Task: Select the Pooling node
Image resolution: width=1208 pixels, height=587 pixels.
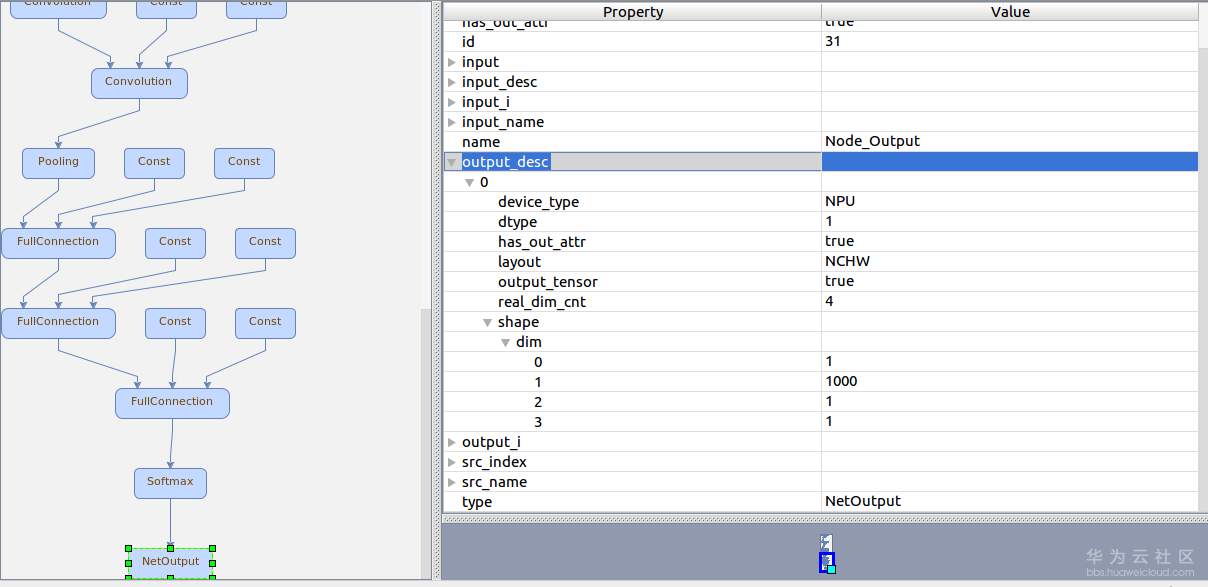Action: [58, 162]
